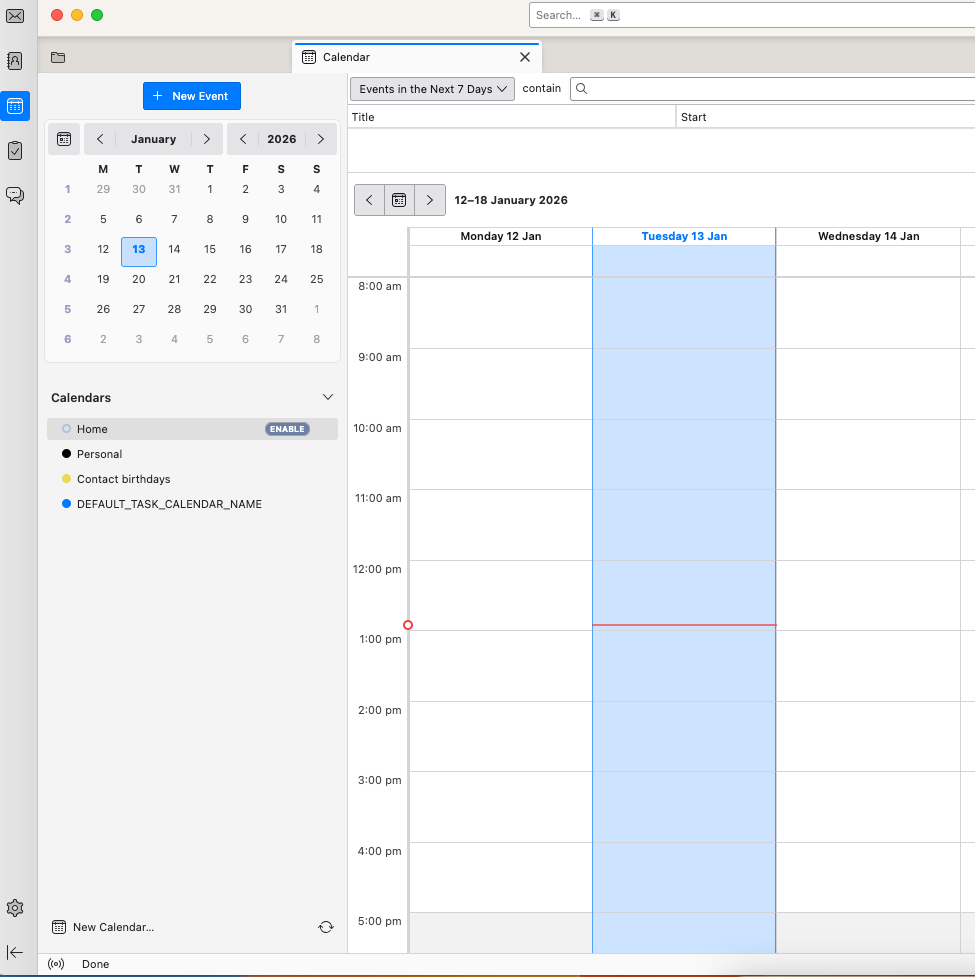Click the calendar icon between week navigation arrows
The width and height of the screenshot is (975, 977).
click(x=399, y=199)
